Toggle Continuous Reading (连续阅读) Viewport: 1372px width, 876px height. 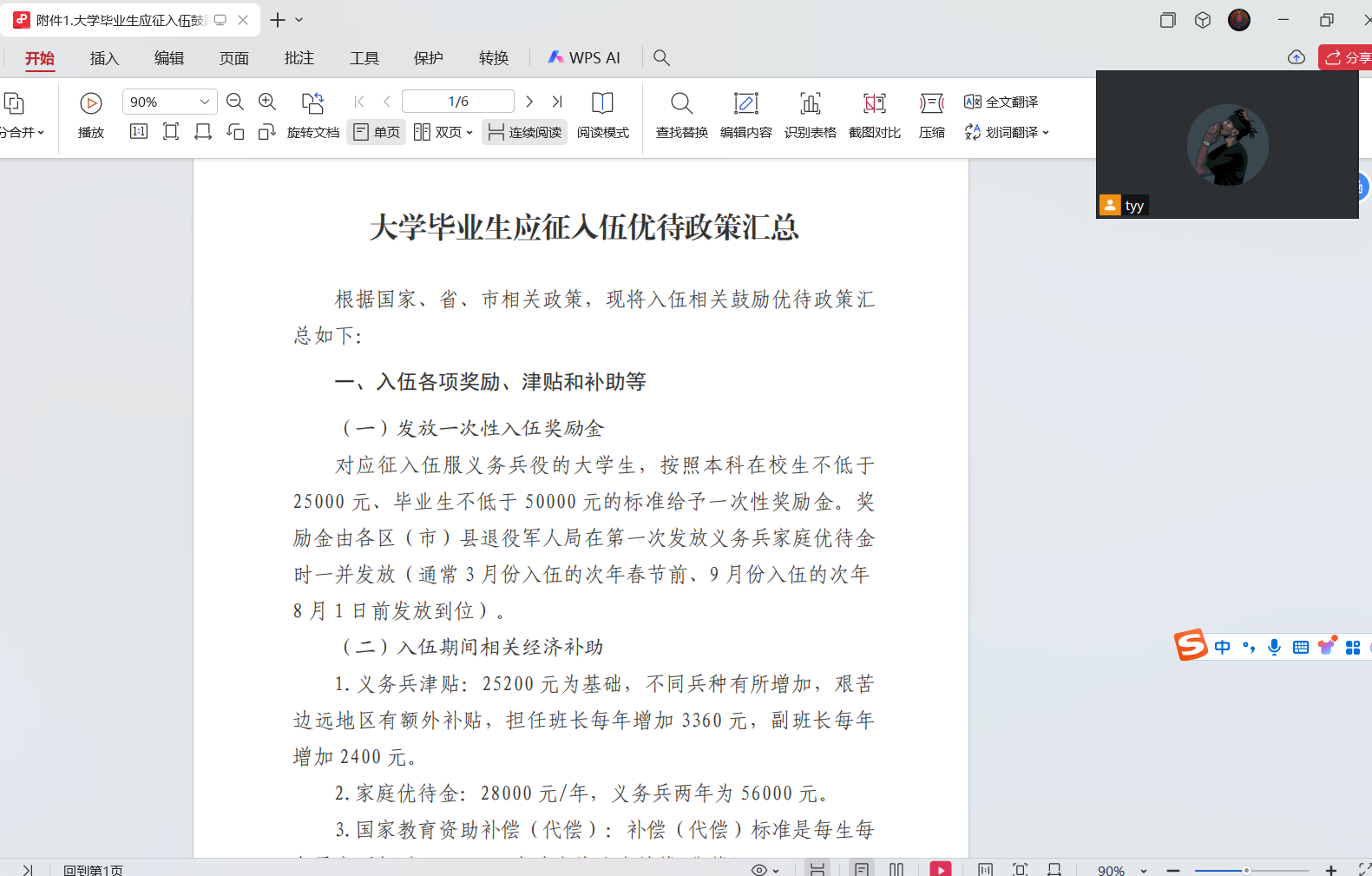click(524, 132)
